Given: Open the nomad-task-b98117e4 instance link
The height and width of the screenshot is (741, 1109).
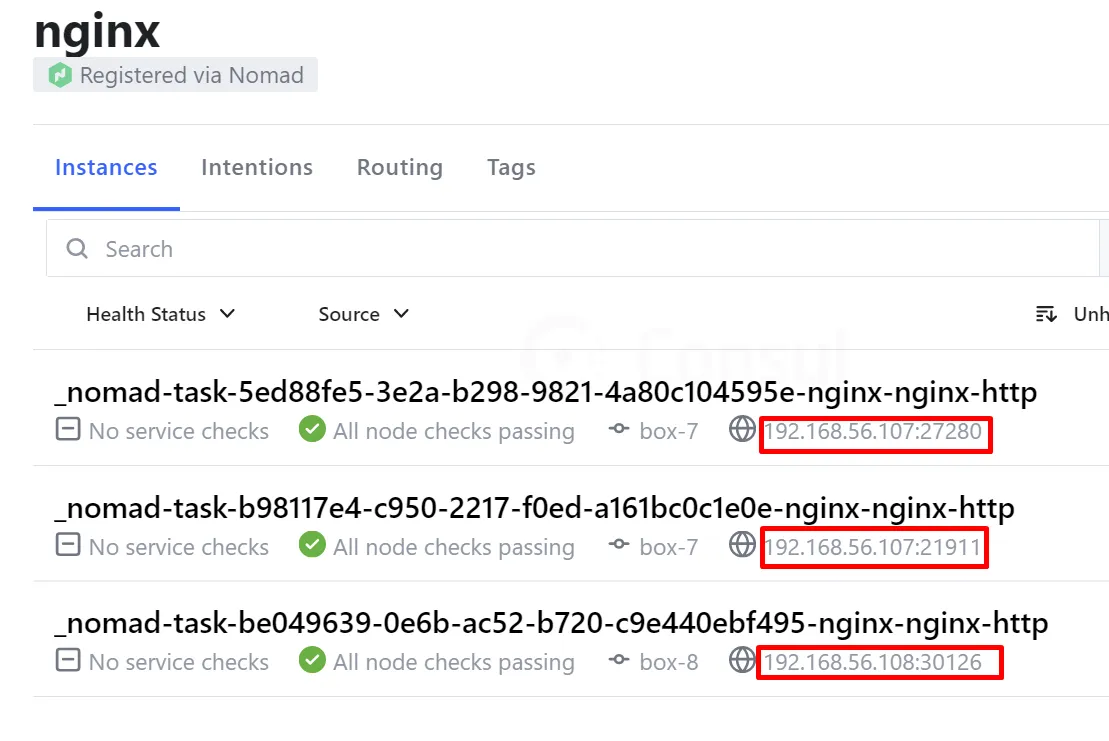Looking at the screenshot, I should click(534, 508).
